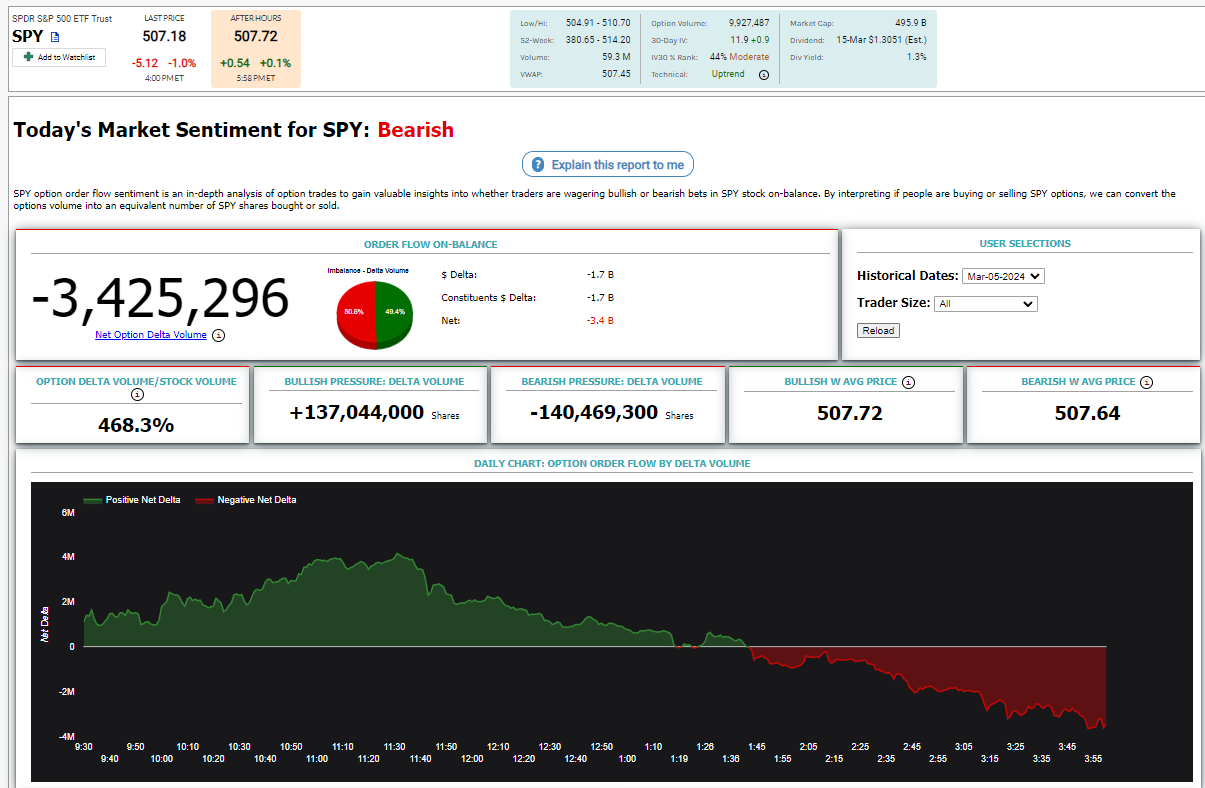Click the Bearish sentiment heading word
The width and height of the screenshot is (1205, 788).
coord(416,130)
